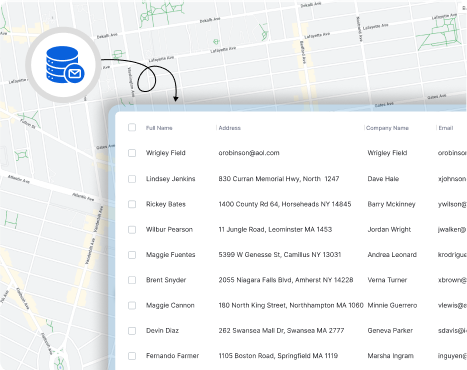
Task: Click the name 'Brent Snyder'
Action: (x=166, y=280)
